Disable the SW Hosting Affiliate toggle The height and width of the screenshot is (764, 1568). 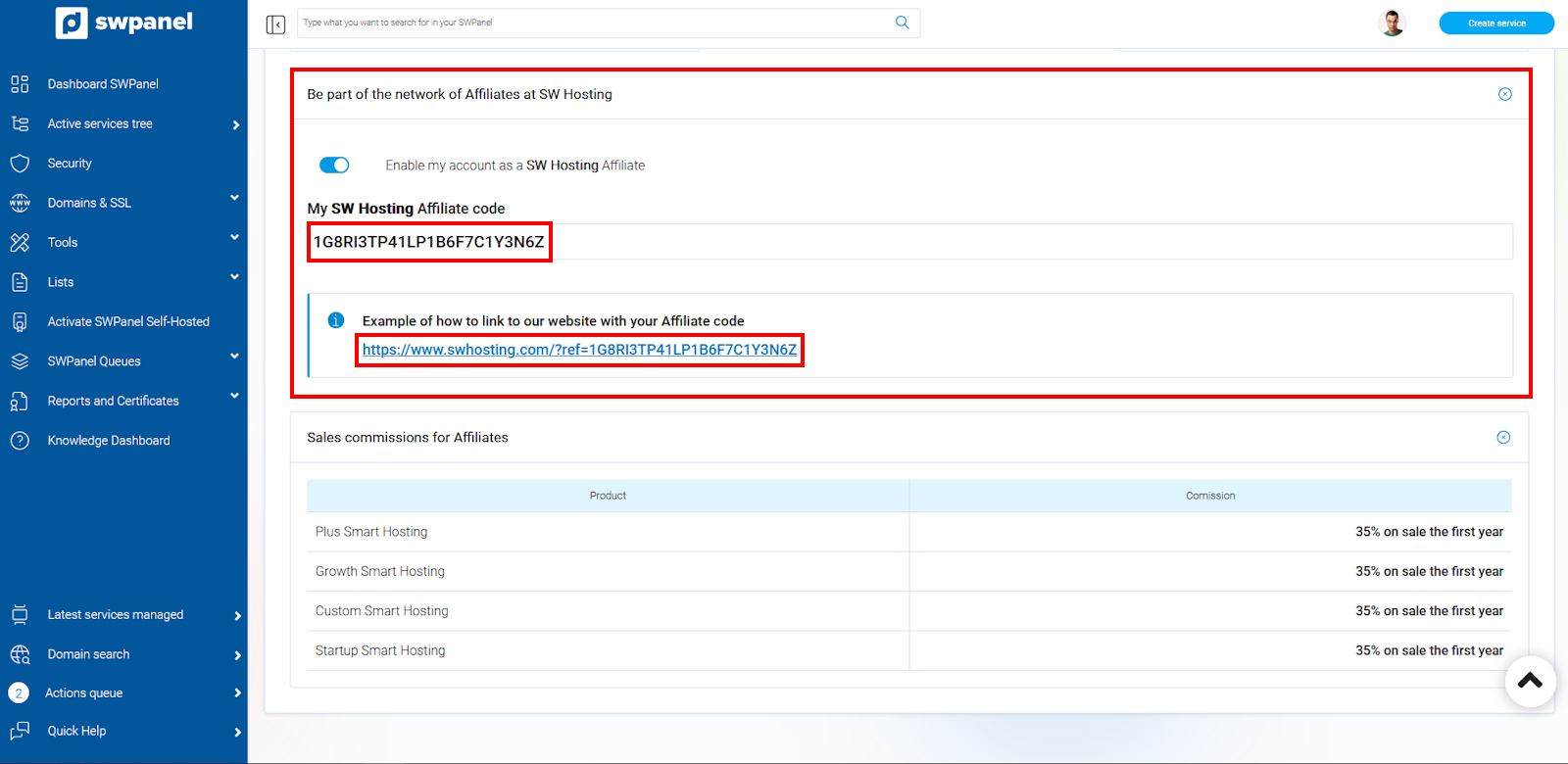tap(334, 165)
